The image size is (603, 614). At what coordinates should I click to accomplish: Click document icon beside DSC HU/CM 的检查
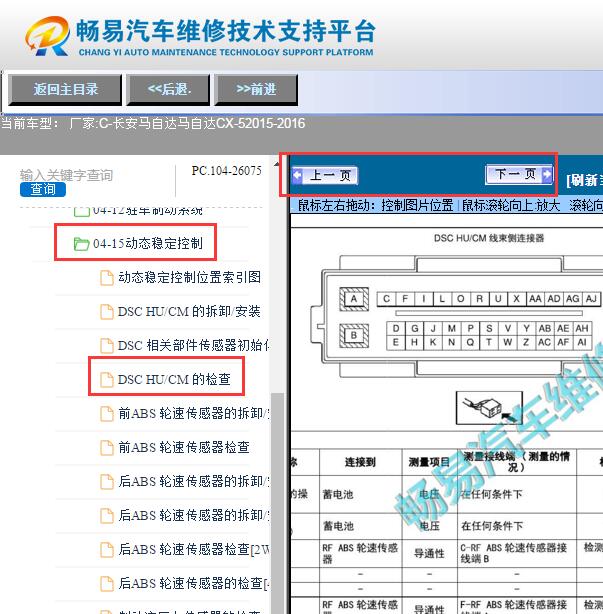pos(107,380)
